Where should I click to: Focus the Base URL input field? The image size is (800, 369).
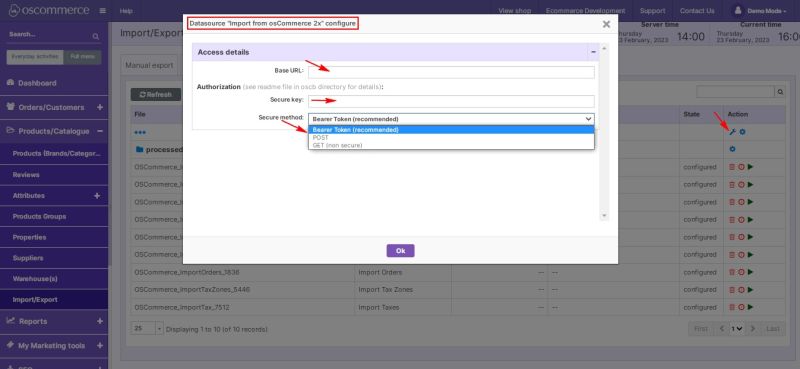click(x=451, y=72)
